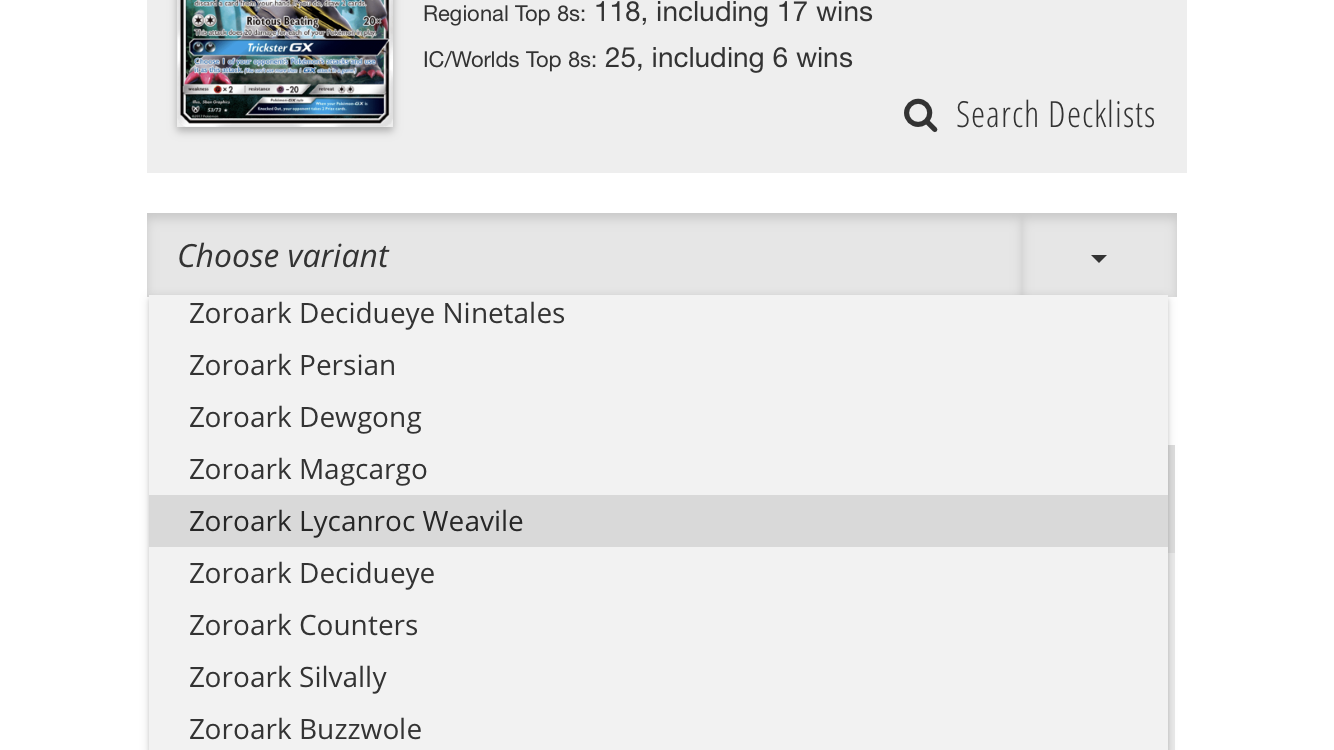Screen dimensions: 1334x750
Task: Click the Zoroark GX card image
Action: pyautogui.click(x=285, y=62)
